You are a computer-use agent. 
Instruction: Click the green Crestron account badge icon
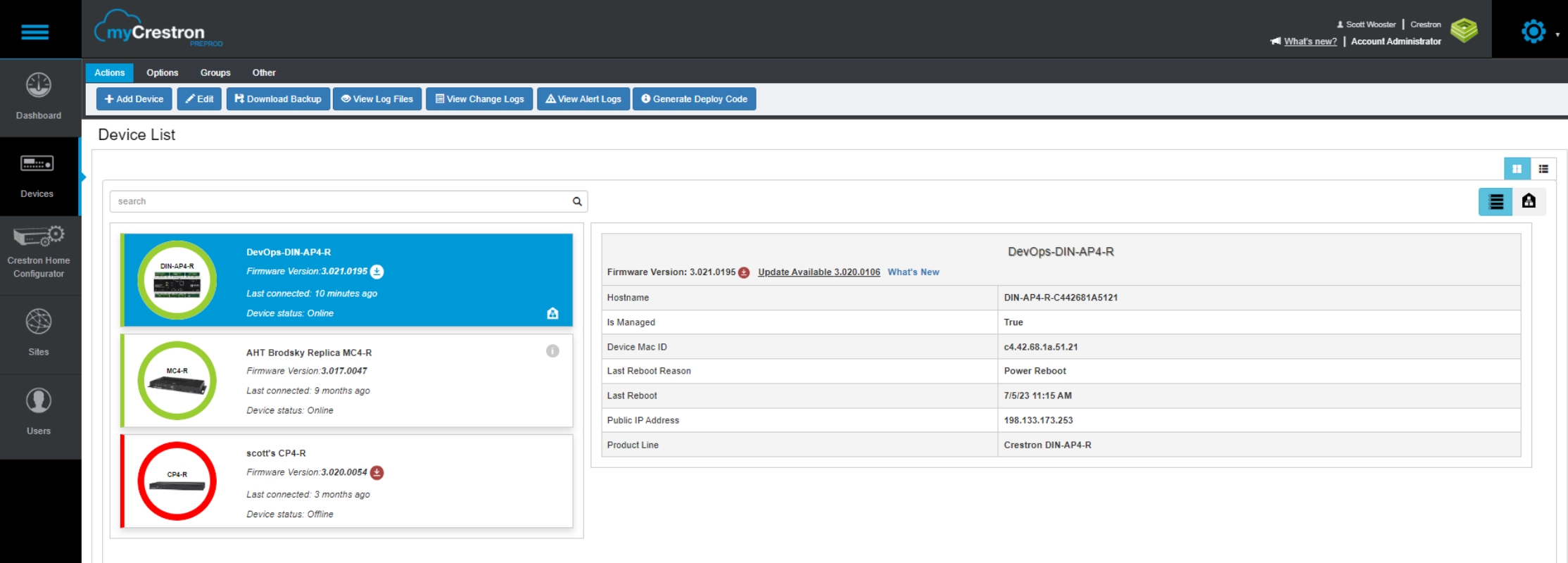[1464, 30]
